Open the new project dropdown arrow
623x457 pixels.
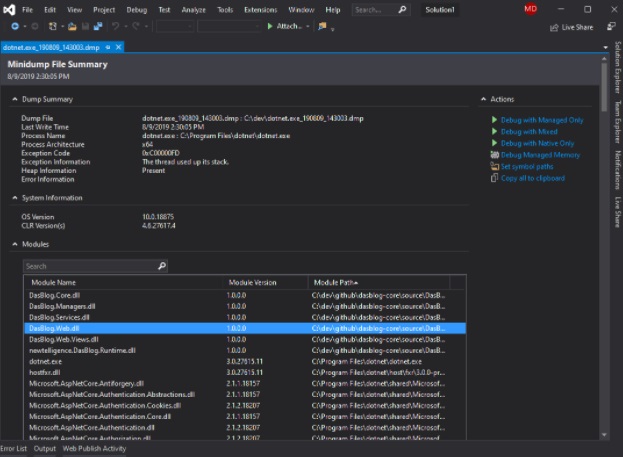click(62, 27)
